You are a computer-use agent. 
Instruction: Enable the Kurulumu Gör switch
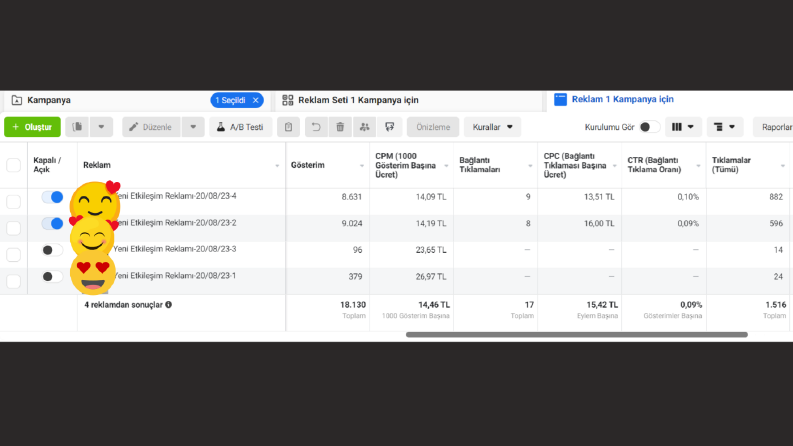point(650,127)
